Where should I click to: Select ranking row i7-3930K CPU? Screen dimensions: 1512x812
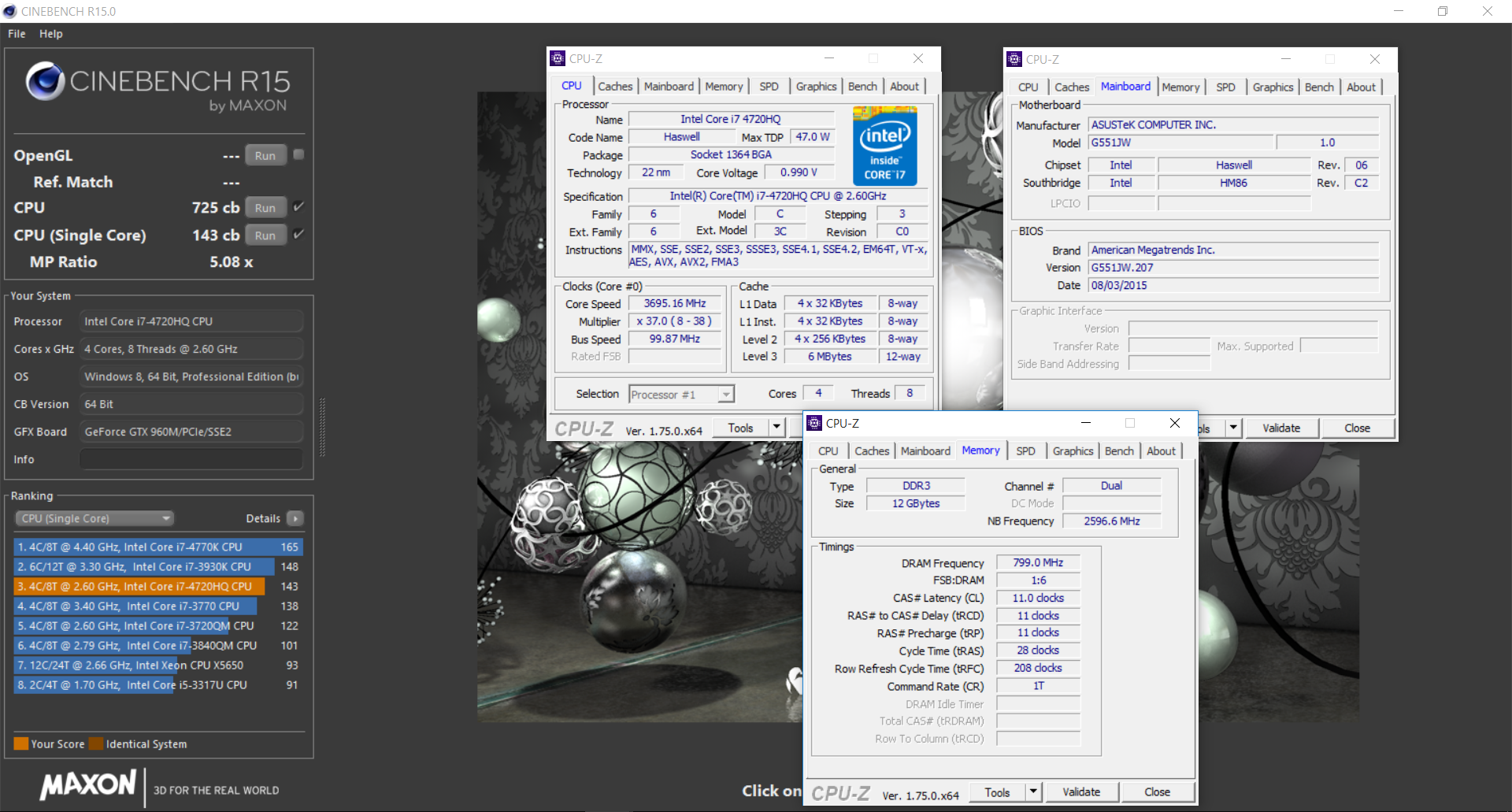pyautogui.click(x=157, y=566)
